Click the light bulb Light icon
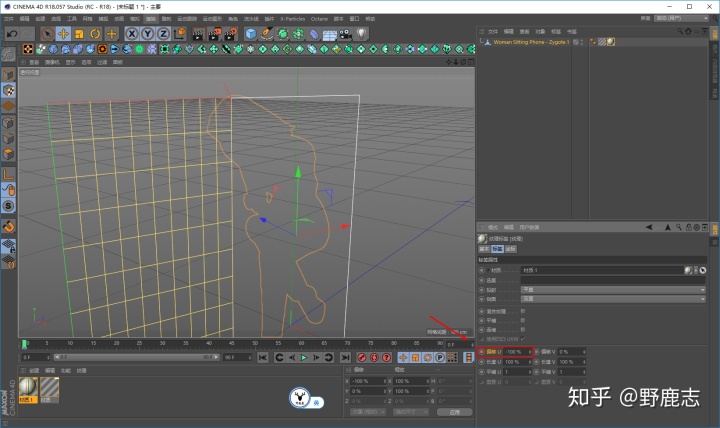The height and width of the screenshot is (428, 720). (x=362, y=34)
